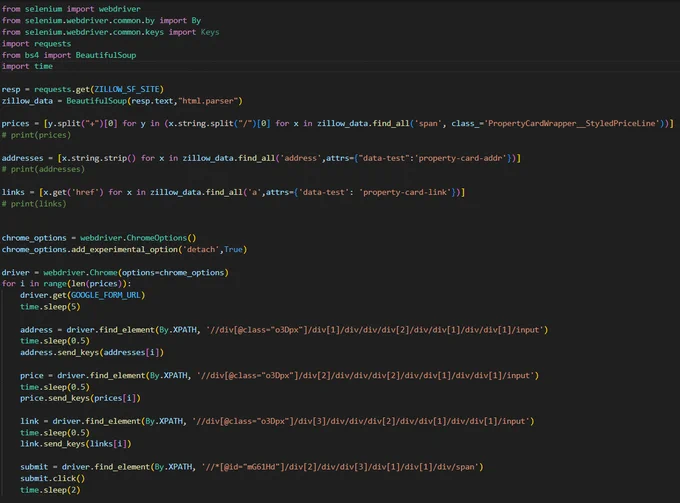Viewport: 680px width, 503px height.
Task: Click the 'submit.click()' line
Action: point(52,478)
